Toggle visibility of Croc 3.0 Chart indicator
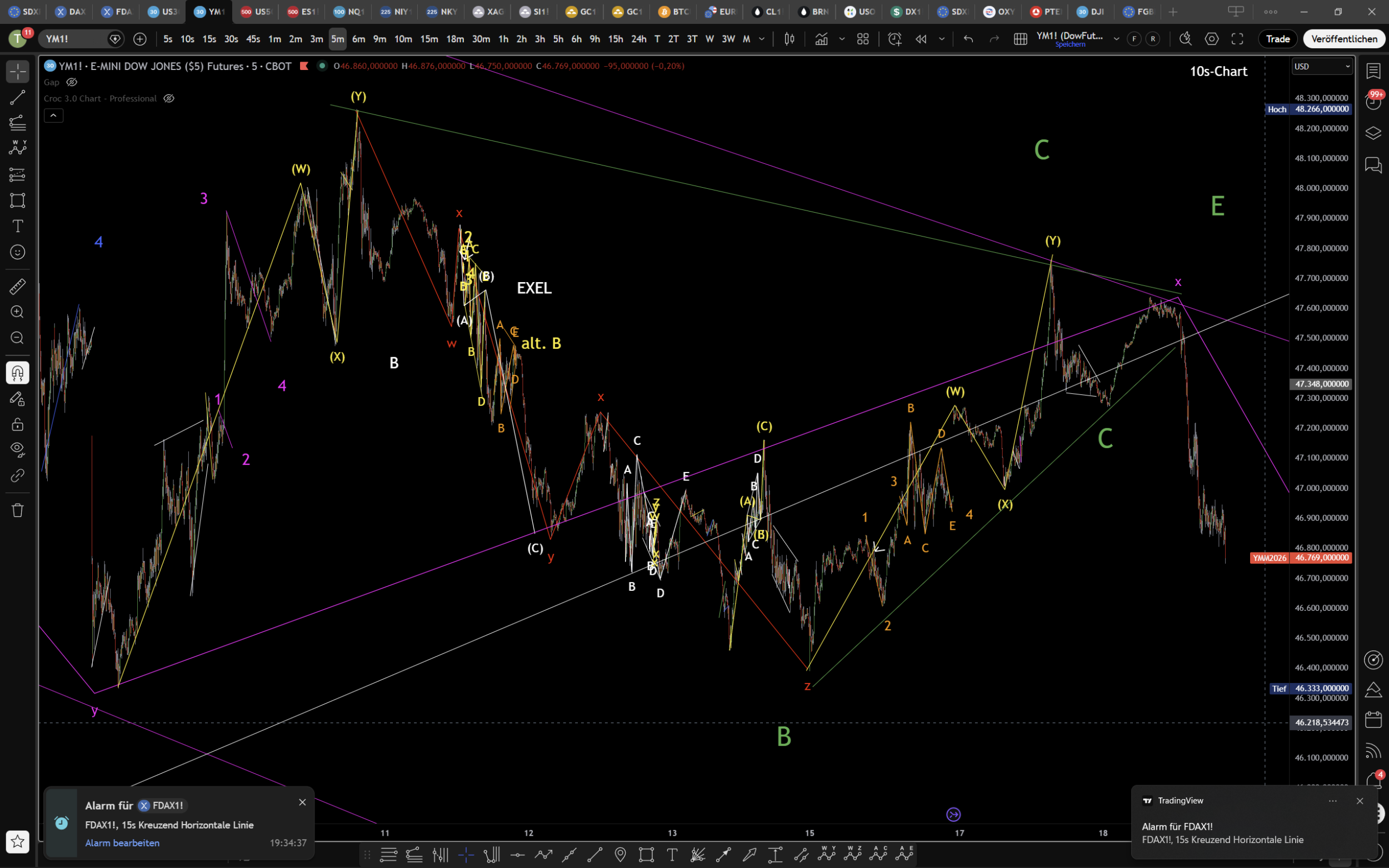Image resolution: width=1389 pixels, height=868 pixels. point(169,98)
